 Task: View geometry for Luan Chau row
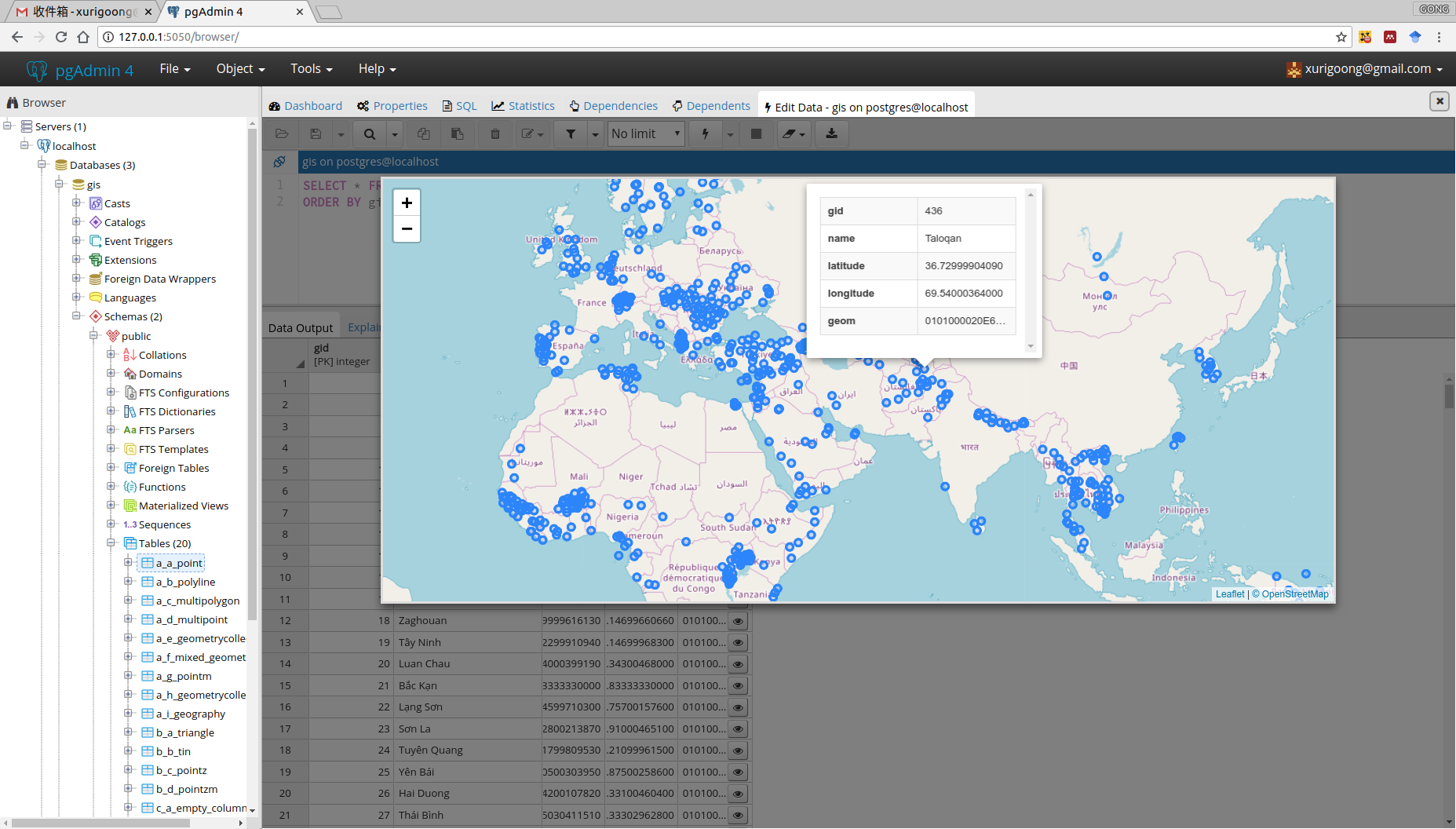coord(738,664)
